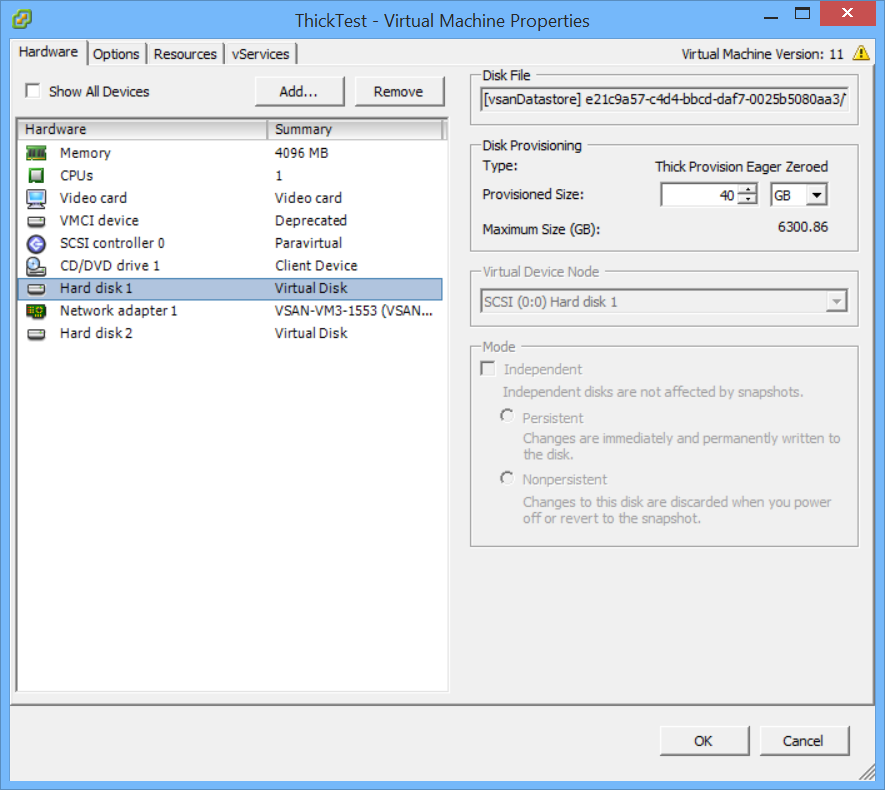This screenshot has width=885, height=790.
Task: Click the Memory chip icon
Action: 36,153
